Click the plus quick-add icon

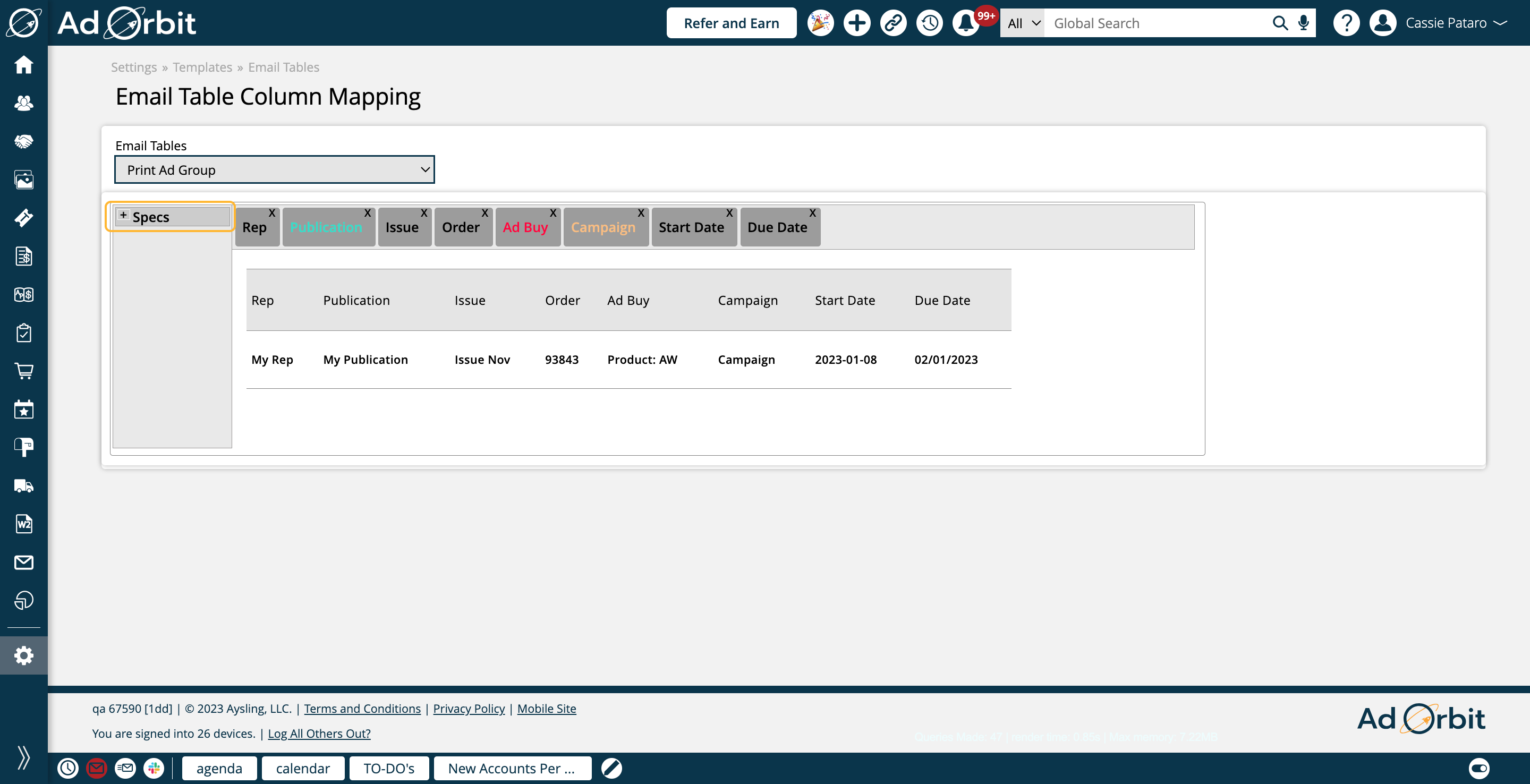(856, 23)
